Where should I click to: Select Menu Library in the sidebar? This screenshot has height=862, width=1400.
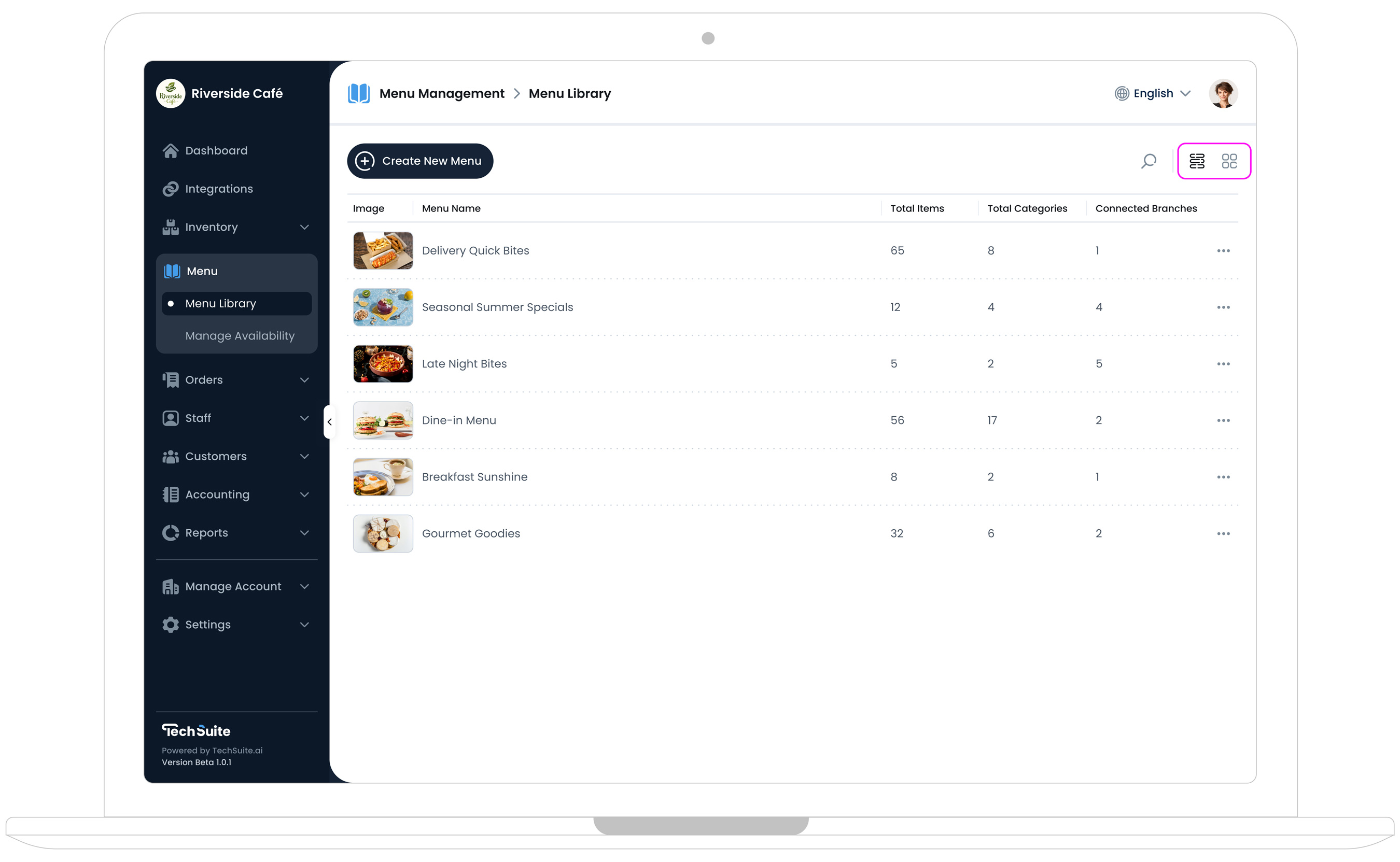[221, 303]
